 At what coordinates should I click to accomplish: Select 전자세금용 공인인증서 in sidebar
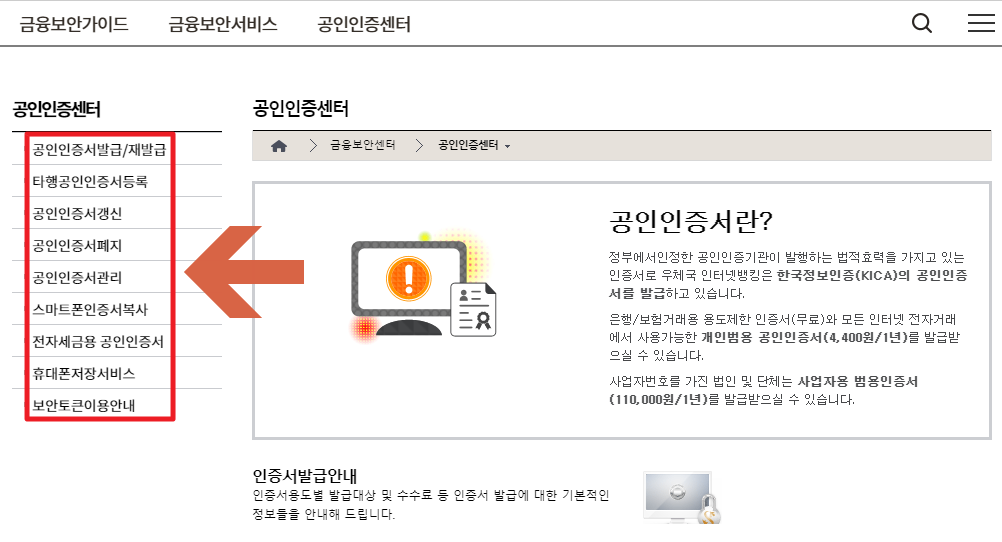pyautogui.click(x=98, y=341)
